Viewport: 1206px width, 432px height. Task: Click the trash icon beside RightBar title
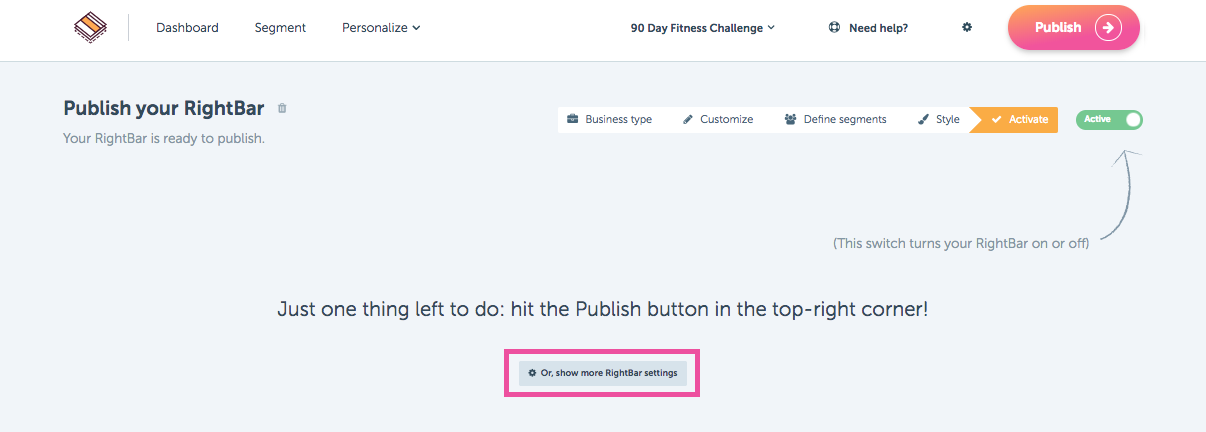282,108
